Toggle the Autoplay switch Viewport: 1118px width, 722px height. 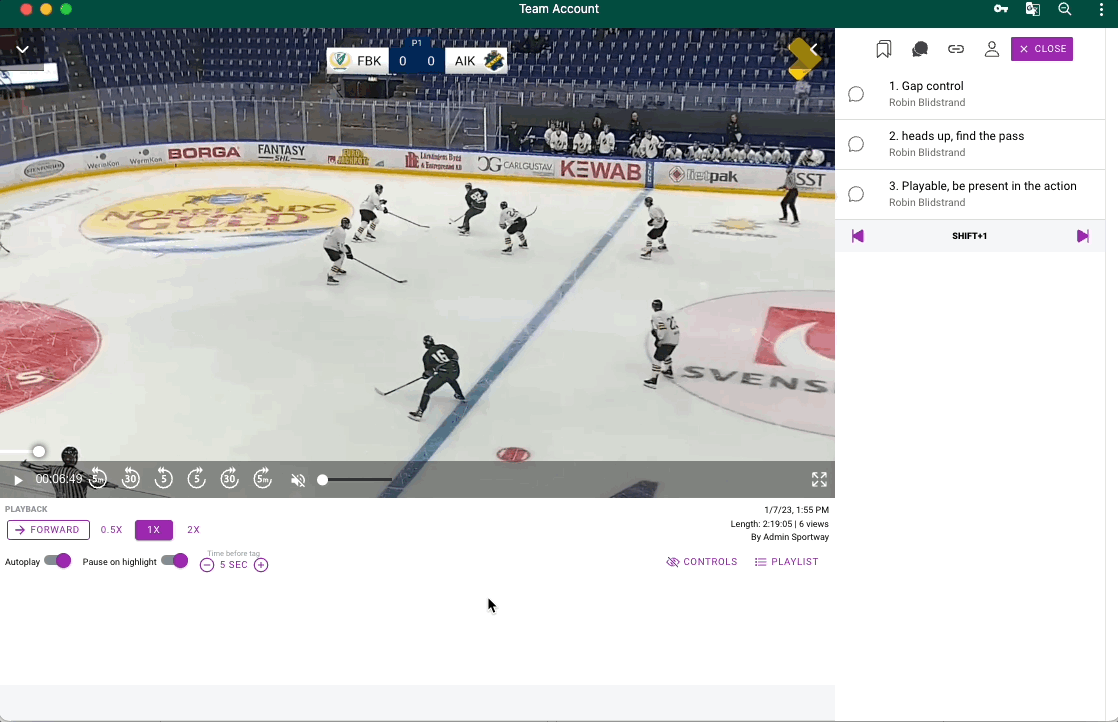58,561
